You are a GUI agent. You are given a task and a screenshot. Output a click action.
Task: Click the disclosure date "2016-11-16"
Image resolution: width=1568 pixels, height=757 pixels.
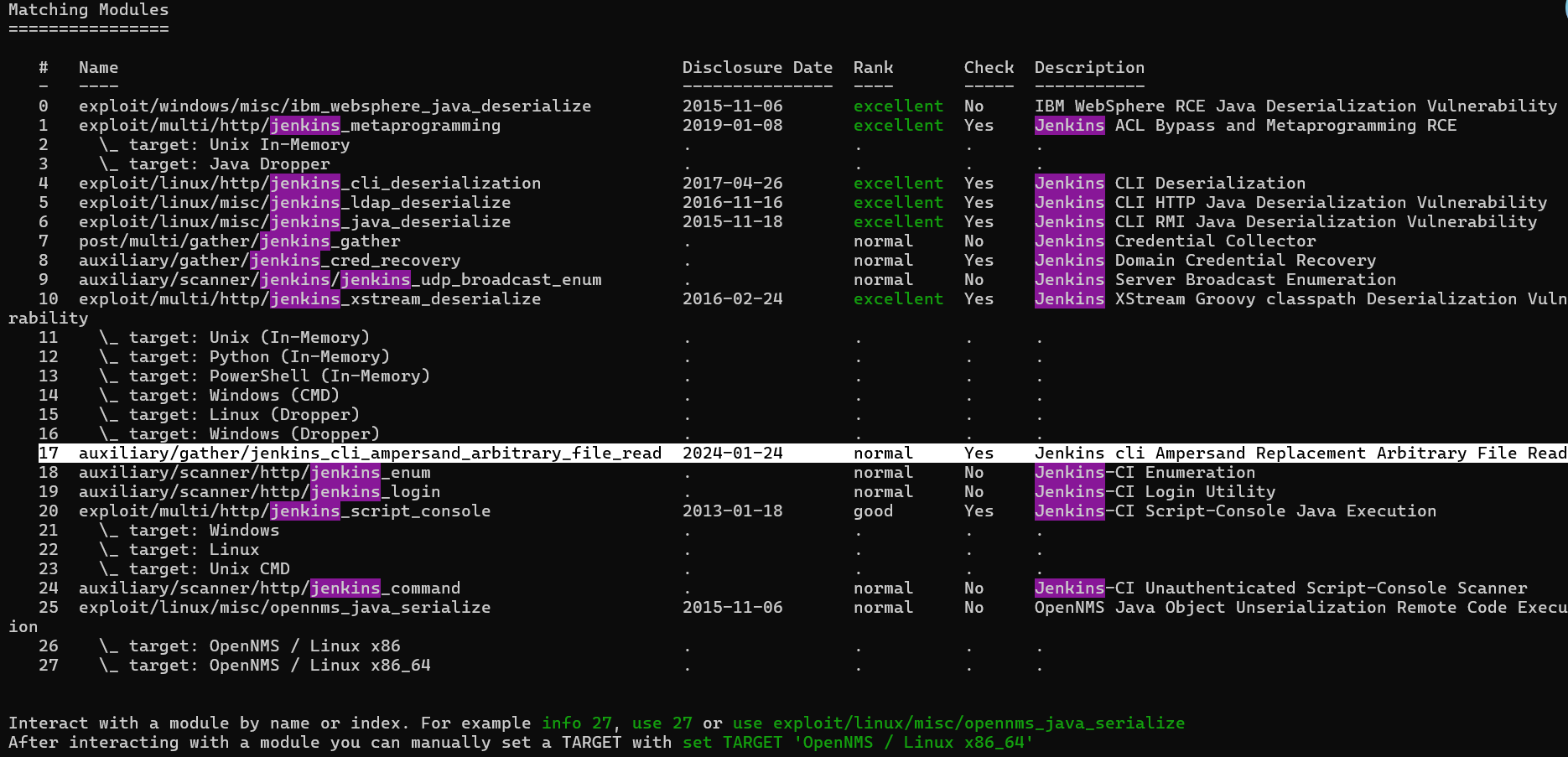pos(733,203)
